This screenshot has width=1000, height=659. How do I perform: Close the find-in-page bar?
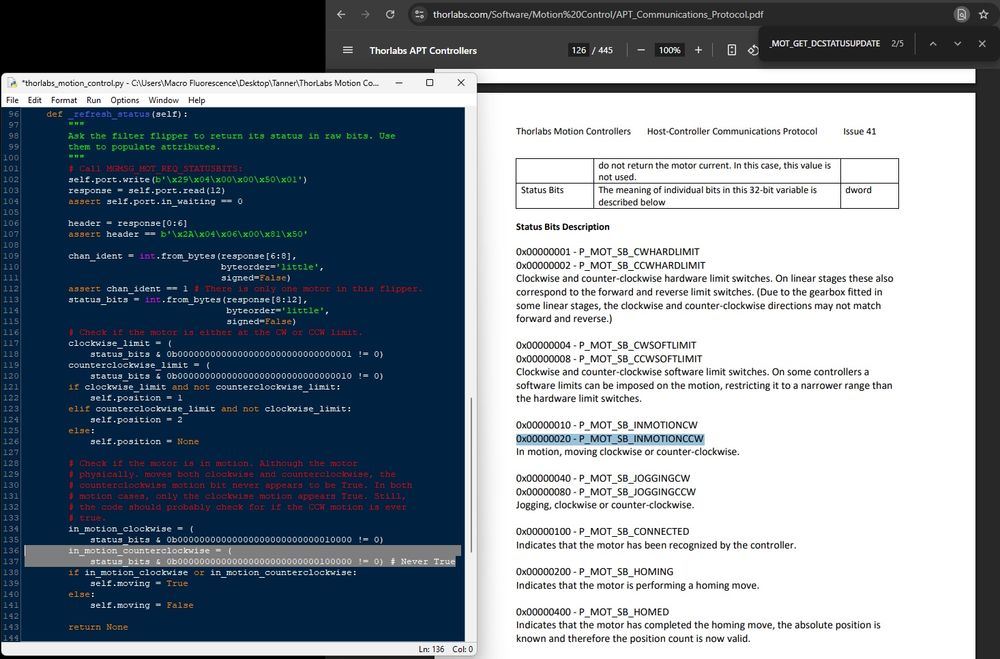coord(983,44)
